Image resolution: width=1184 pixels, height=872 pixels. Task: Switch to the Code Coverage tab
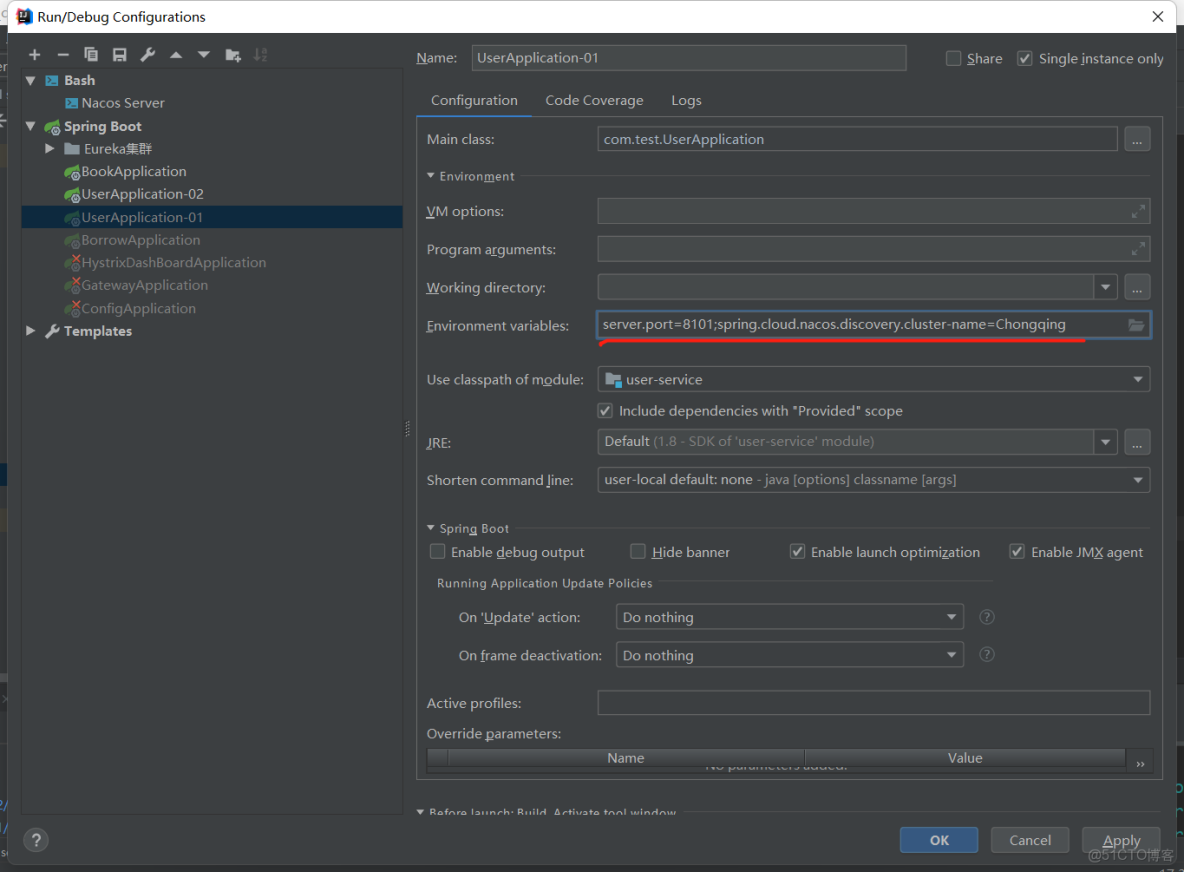(x=594, y=100)
